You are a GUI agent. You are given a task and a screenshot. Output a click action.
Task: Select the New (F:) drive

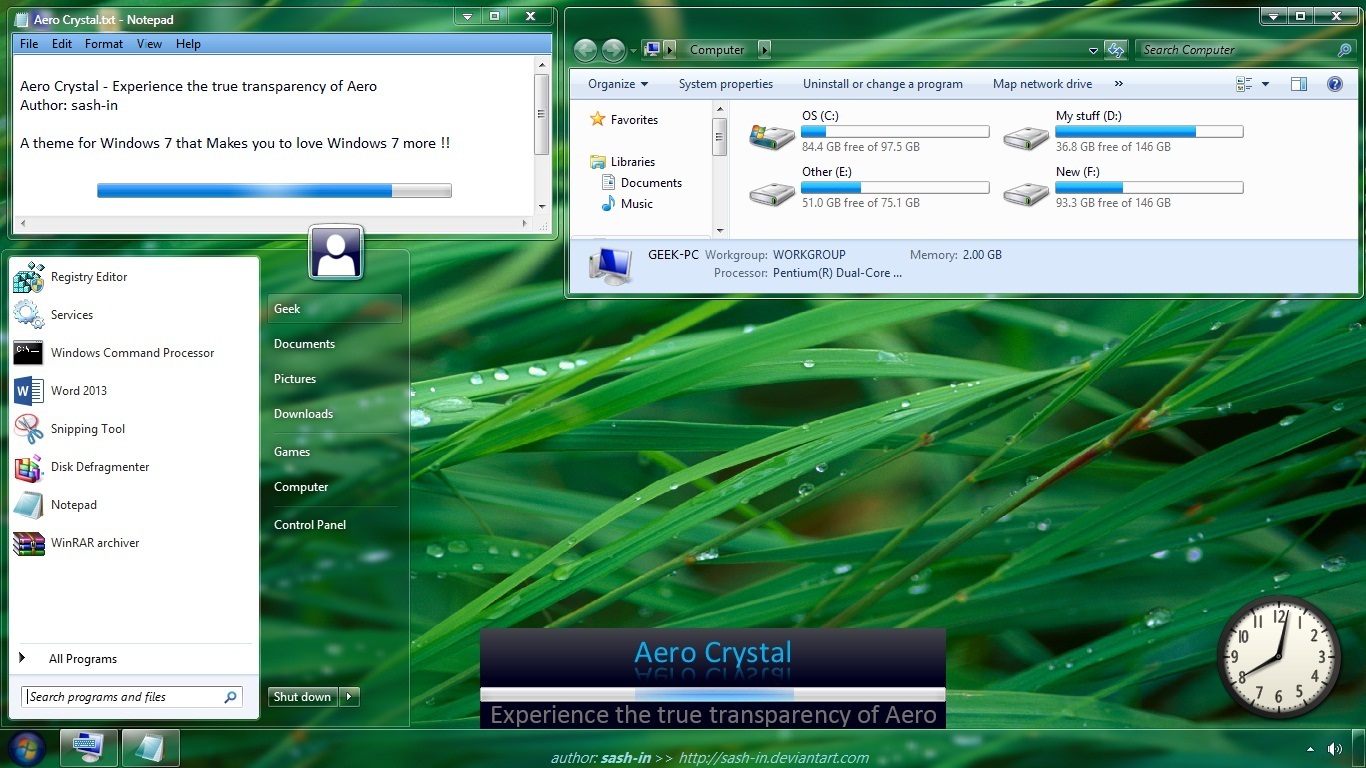click(1123, 187)
